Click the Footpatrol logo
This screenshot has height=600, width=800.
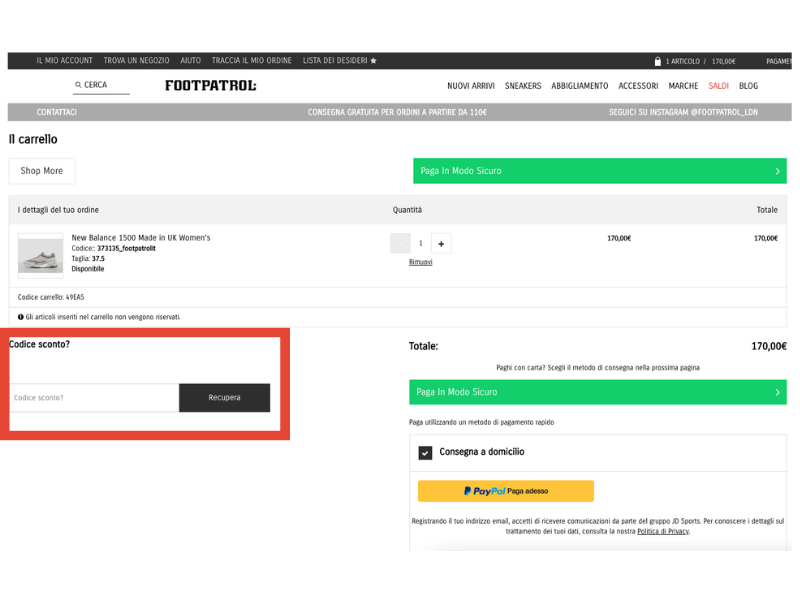click(210, 86)
